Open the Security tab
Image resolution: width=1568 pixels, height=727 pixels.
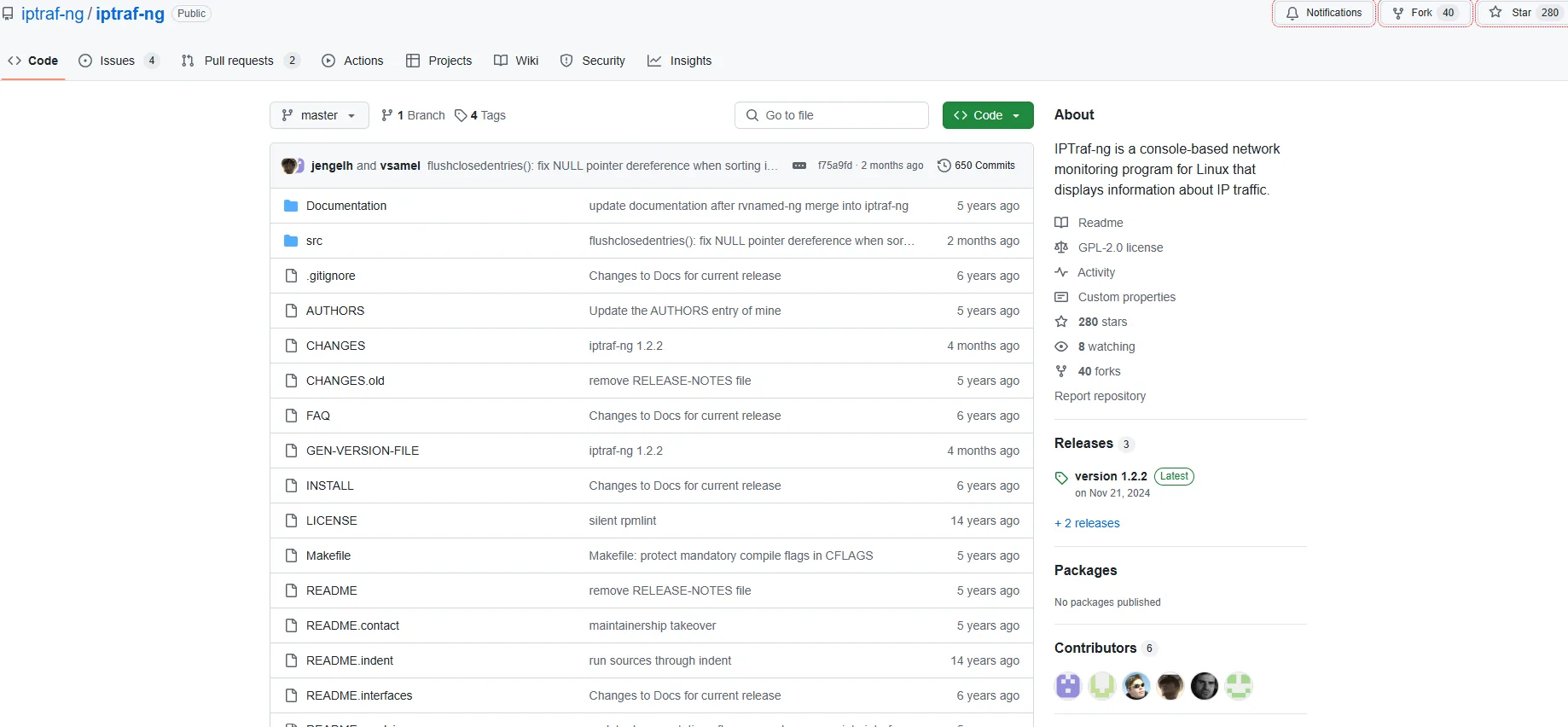click(x=593, y=61)
